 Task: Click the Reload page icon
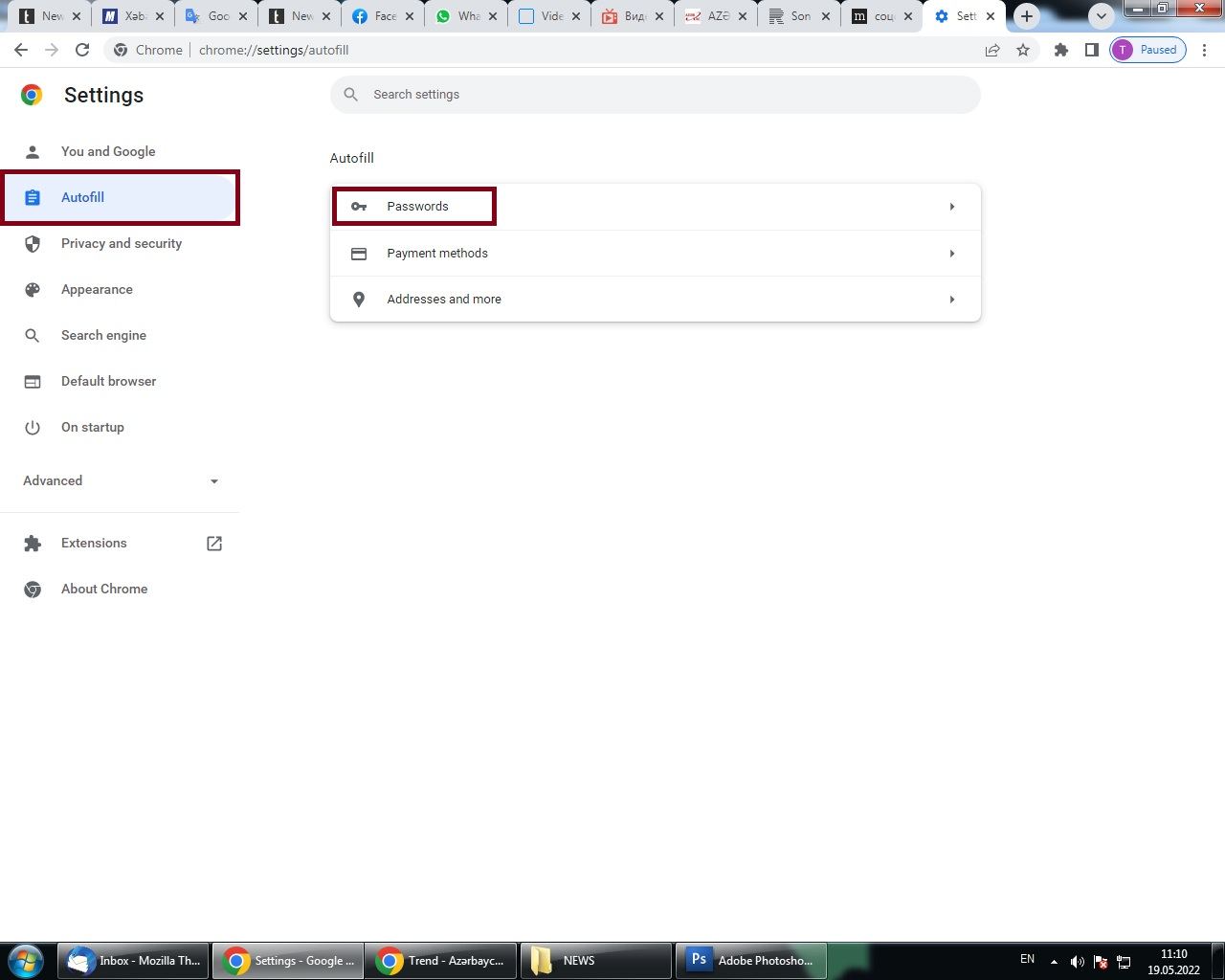pyautogui.click(x=82, y=50)
